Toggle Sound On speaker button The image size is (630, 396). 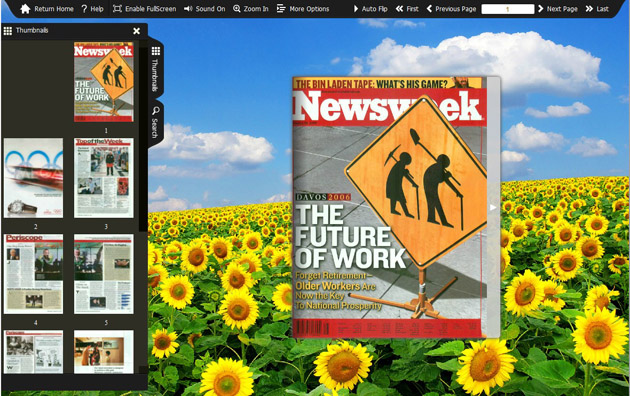[x=205, y=8]
